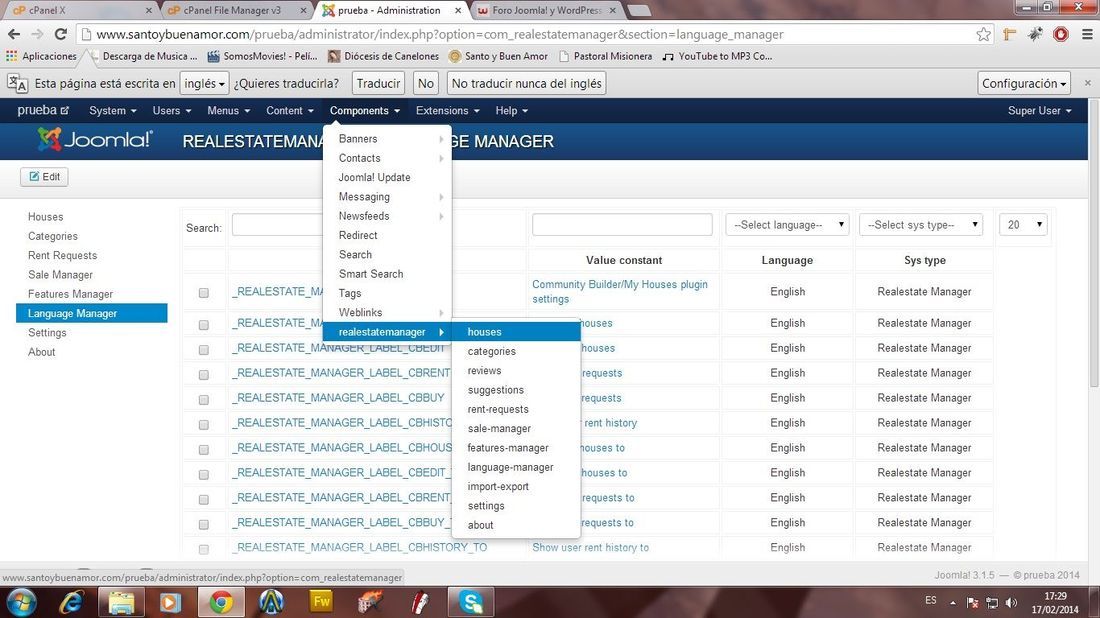Open Show user rent history to link
Image resolution: width=1100 pixels, height=618 pixels.
(590, 547)
